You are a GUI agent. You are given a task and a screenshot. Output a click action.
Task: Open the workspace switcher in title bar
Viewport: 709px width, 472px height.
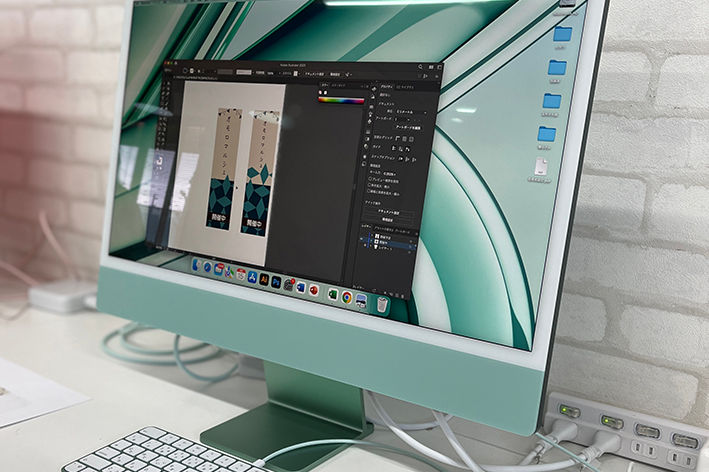439,67
